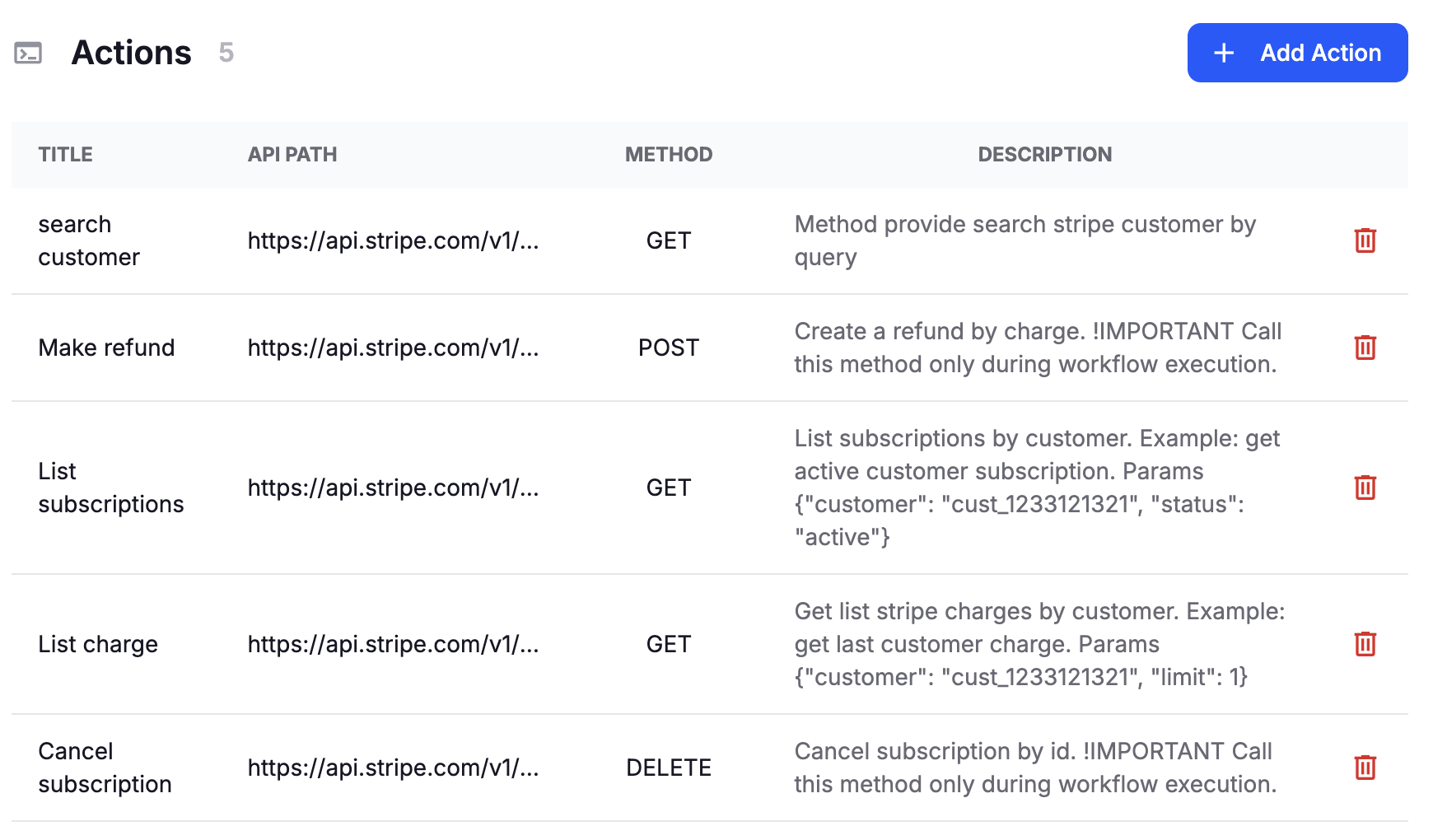The width and height of the screenshot is (1433, 840).
Task: Click the POST method cell
Action: pos(669,348)
